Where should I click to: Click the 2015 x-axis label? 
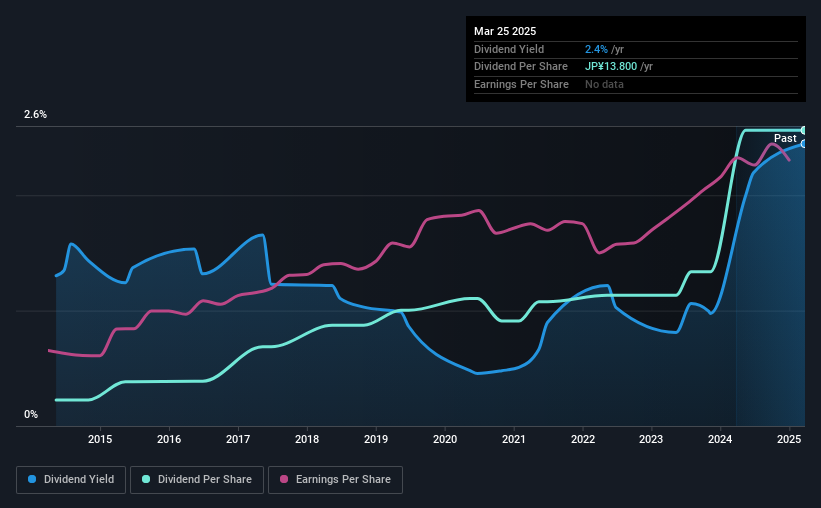pos(100,439)
